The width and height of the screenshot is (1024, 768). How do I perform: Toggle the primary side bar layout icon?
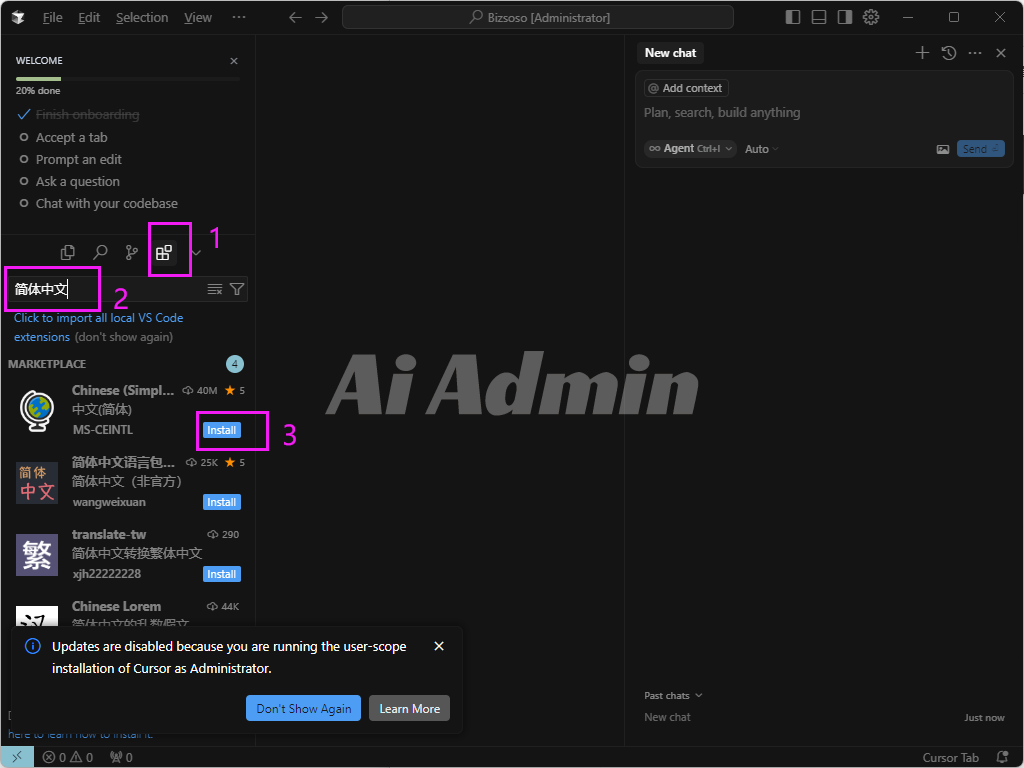[793, 18]
